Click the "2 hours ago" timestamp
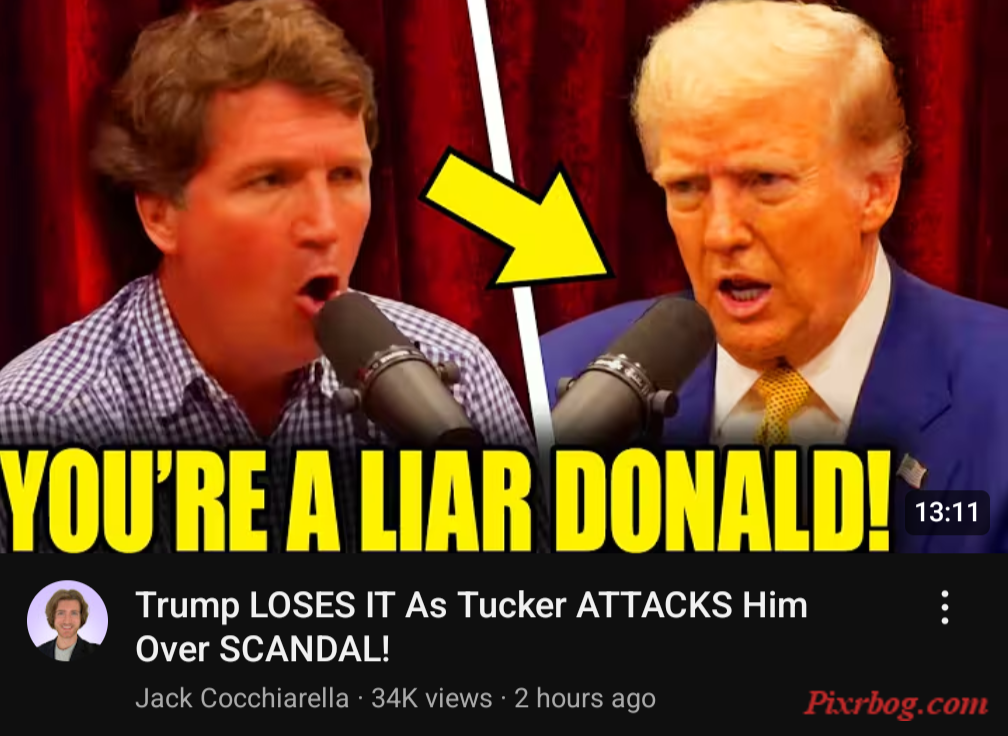This screenshot has width=1008, height=736. click(x=585, y=698)
